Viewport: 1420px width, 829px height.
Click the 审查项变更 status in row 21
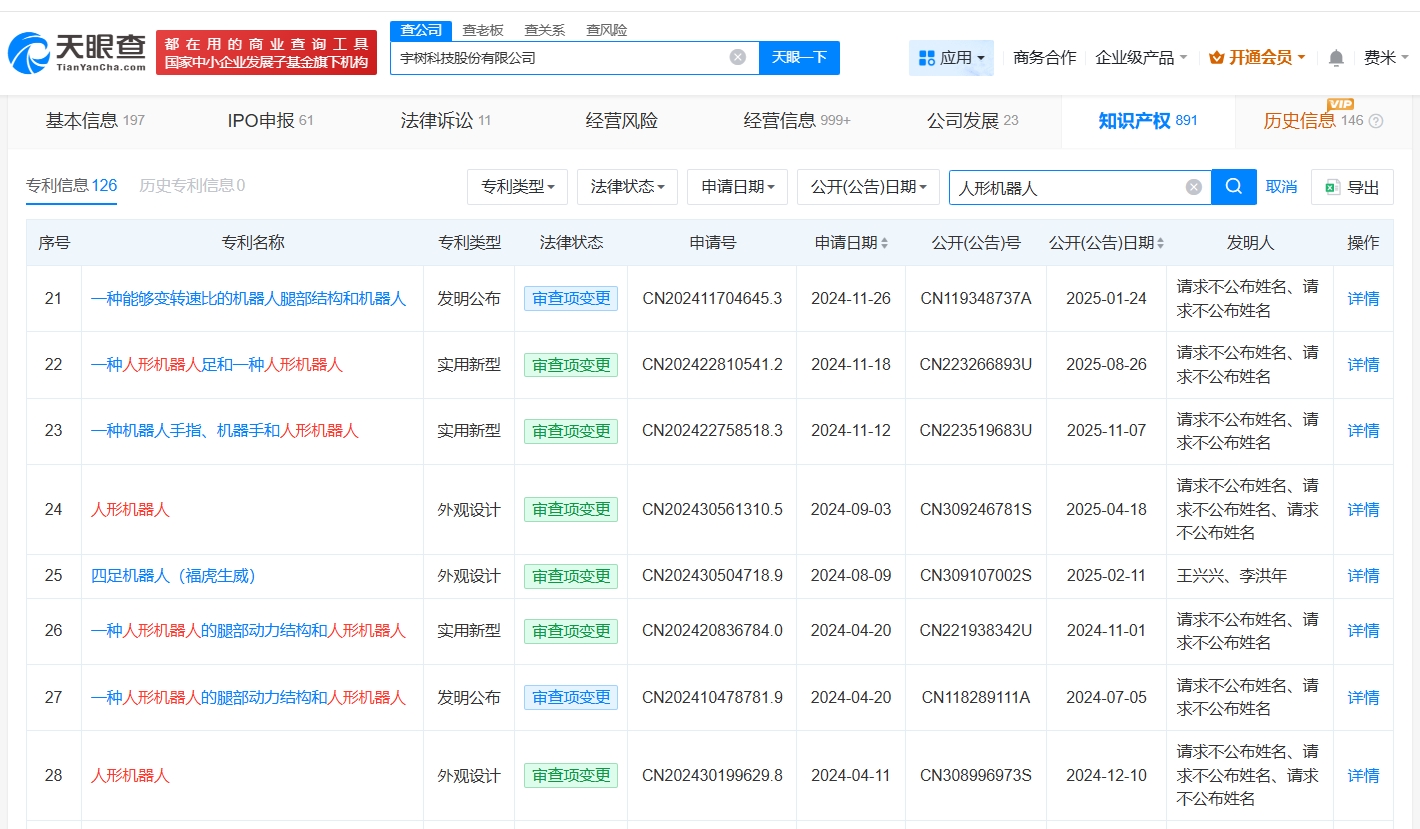click(571, 299)
